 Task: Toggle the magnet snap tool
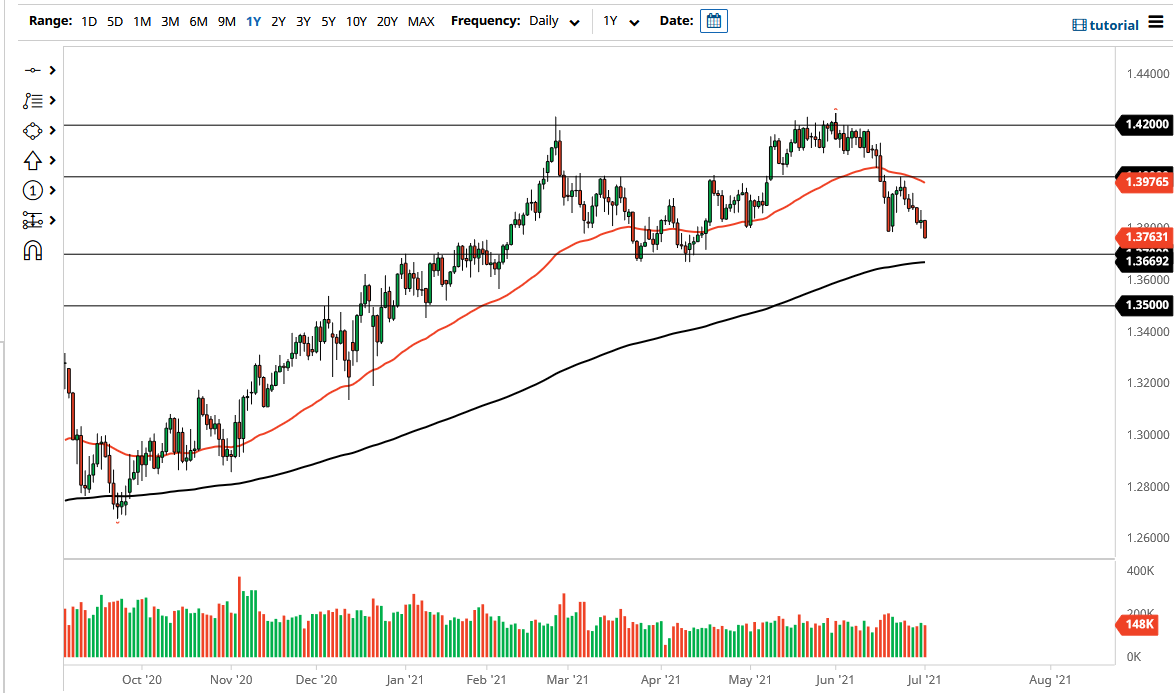[x=32, y=250]
